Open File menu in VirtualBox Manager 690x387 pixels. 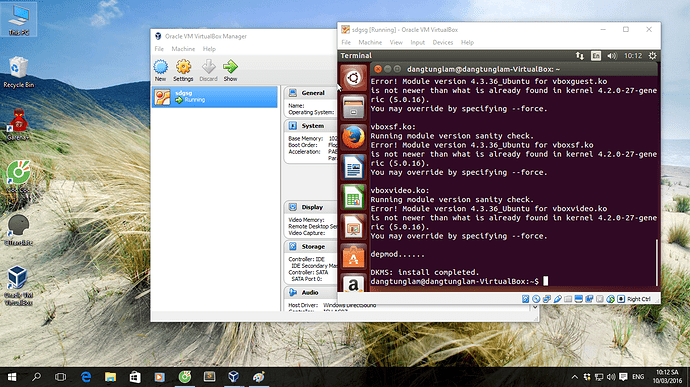click(159, 49)
